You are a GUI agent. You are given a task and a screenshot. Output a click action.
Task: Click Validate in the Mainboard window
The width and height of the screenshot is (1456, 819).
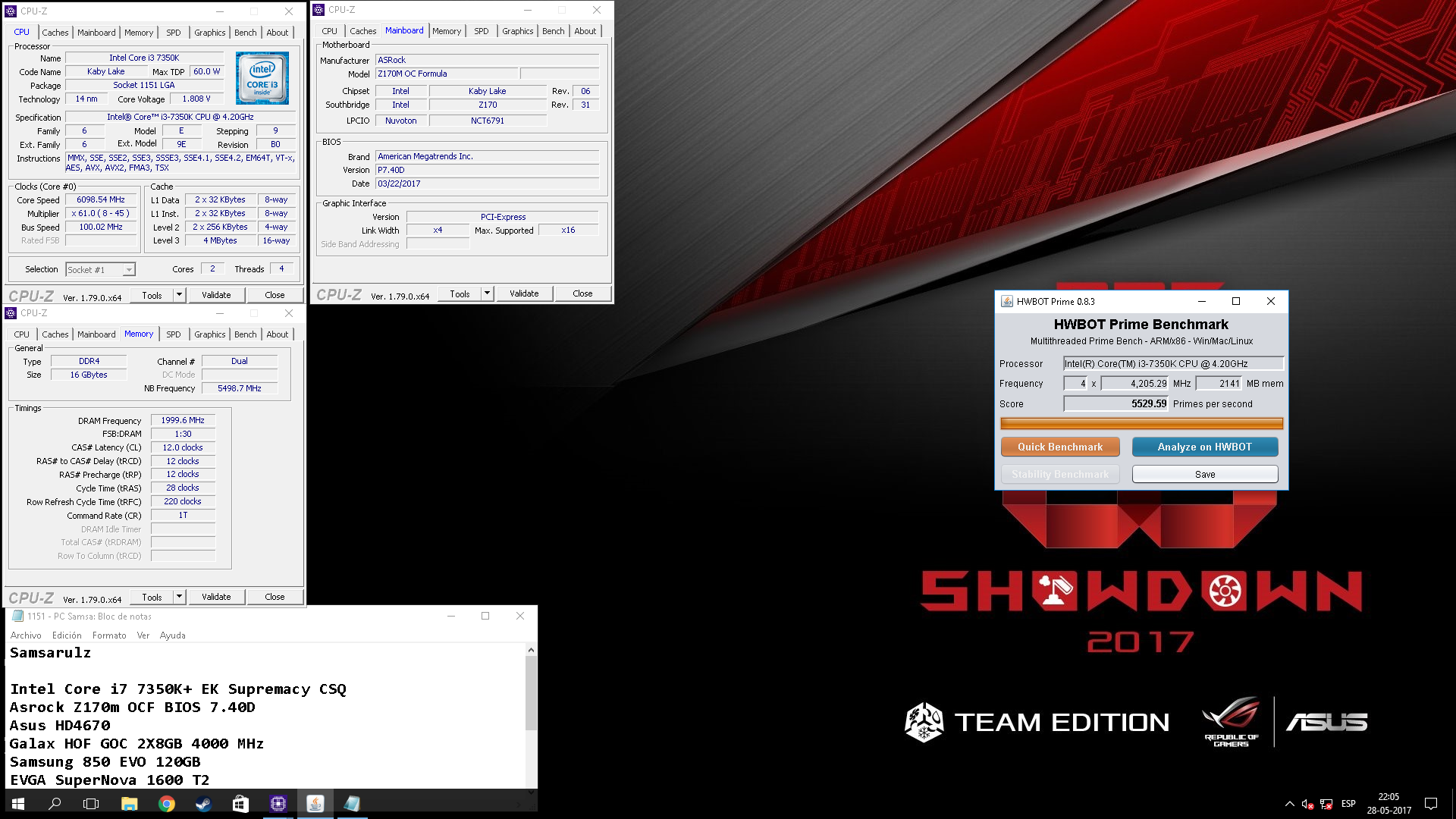coord(524,293)
